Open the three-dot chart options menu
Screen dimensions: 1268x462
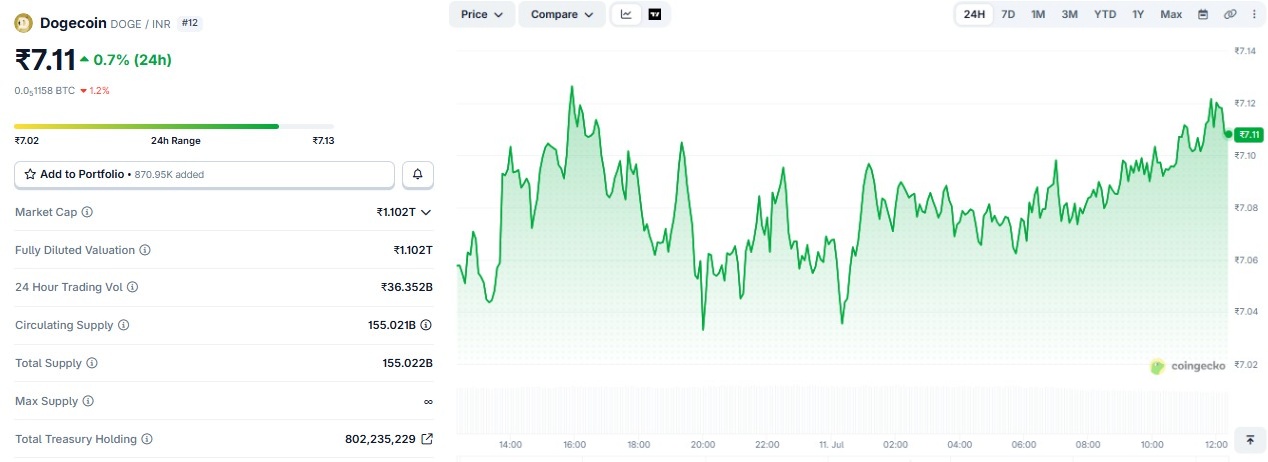(1254, 14)
